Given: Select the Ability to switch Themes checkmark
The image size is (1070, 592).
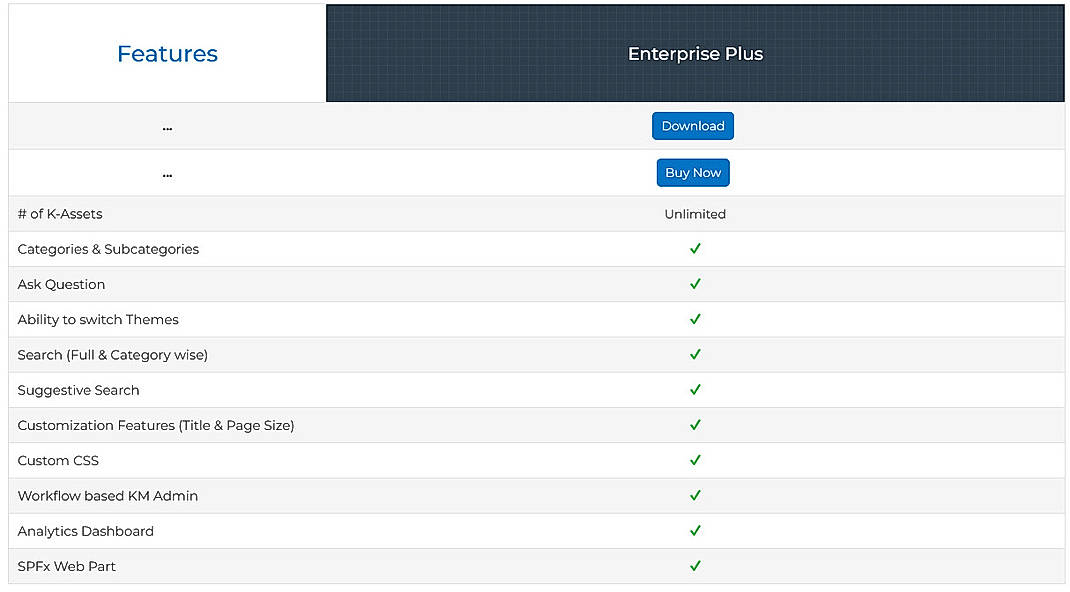Looking at the screenshot, I should [x=695, y=319].
